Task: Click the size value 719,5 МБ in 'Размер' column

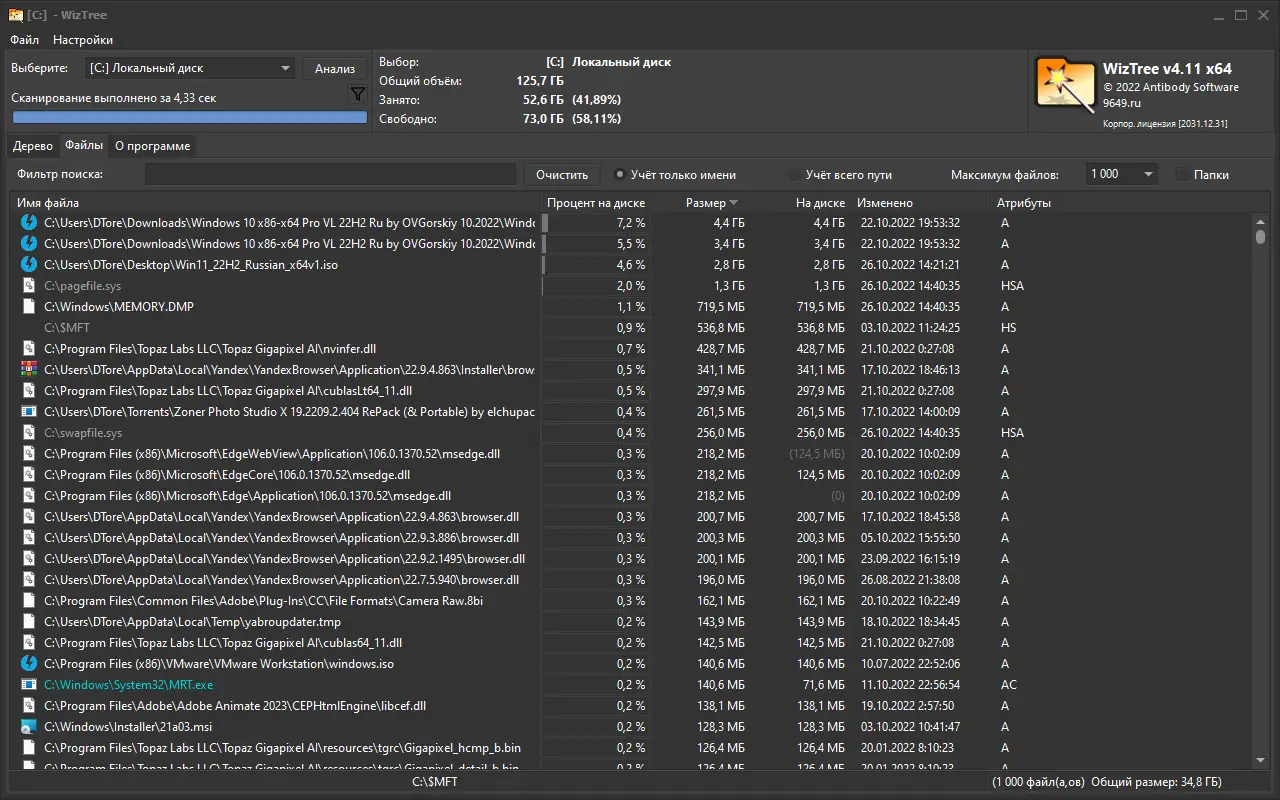Action: [x=721, y=307]
